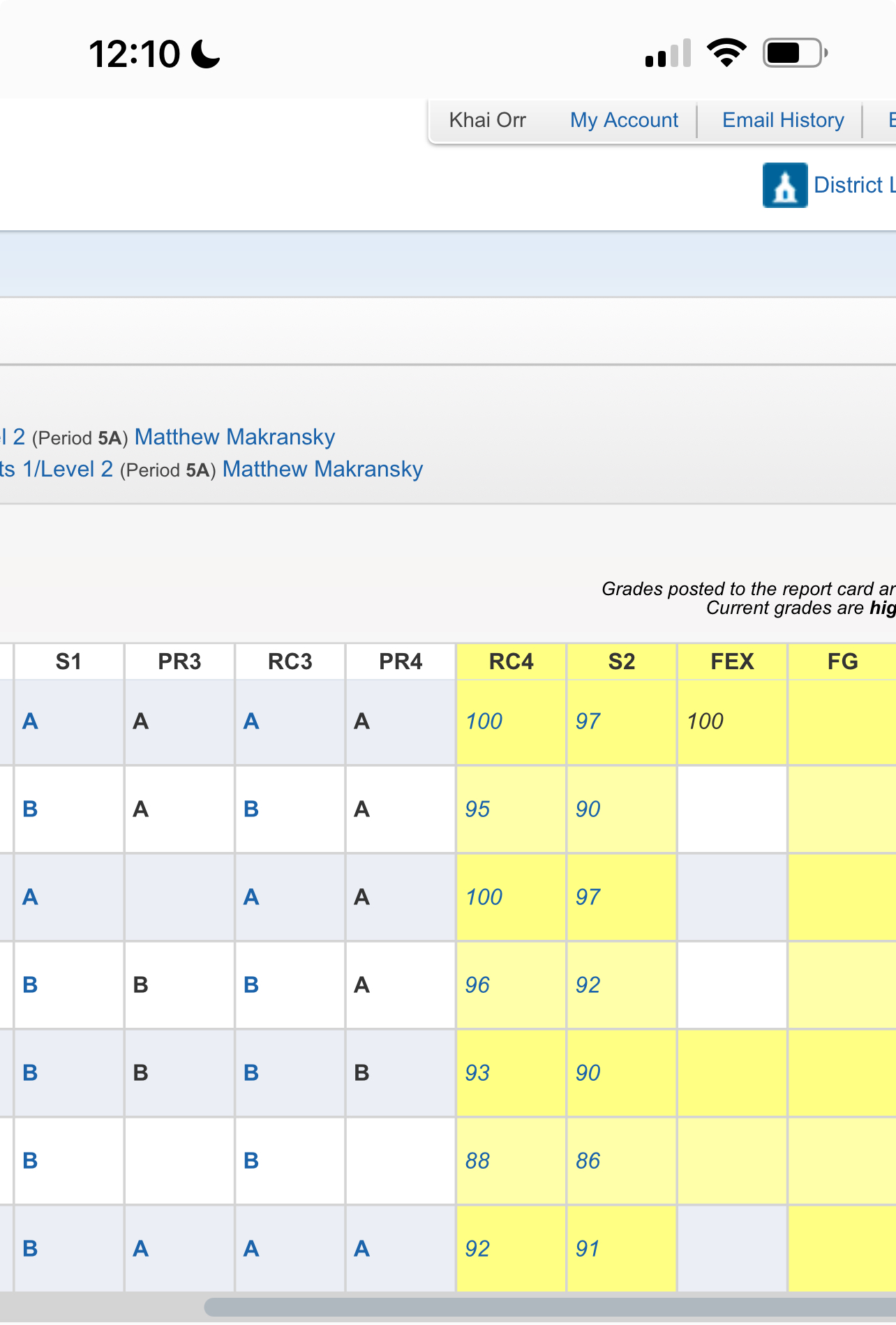Image resolution: width=896 pixels, height=1325 pixels.
Task: Open the first Matthew Makransky teacher link
Action: click(x=234, y=437)
